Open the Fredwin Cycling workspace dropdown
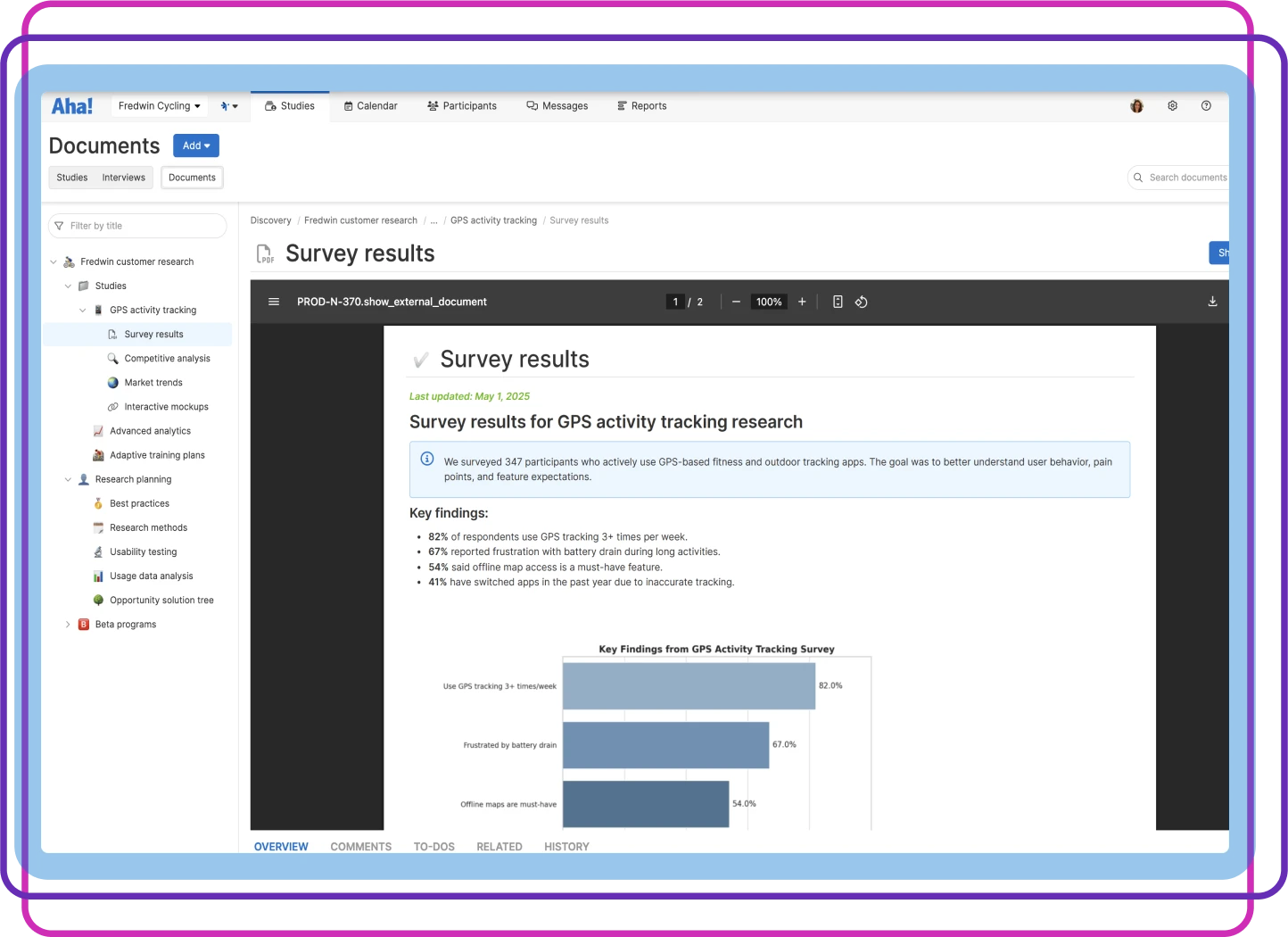1288x937 pixels. 160,106
